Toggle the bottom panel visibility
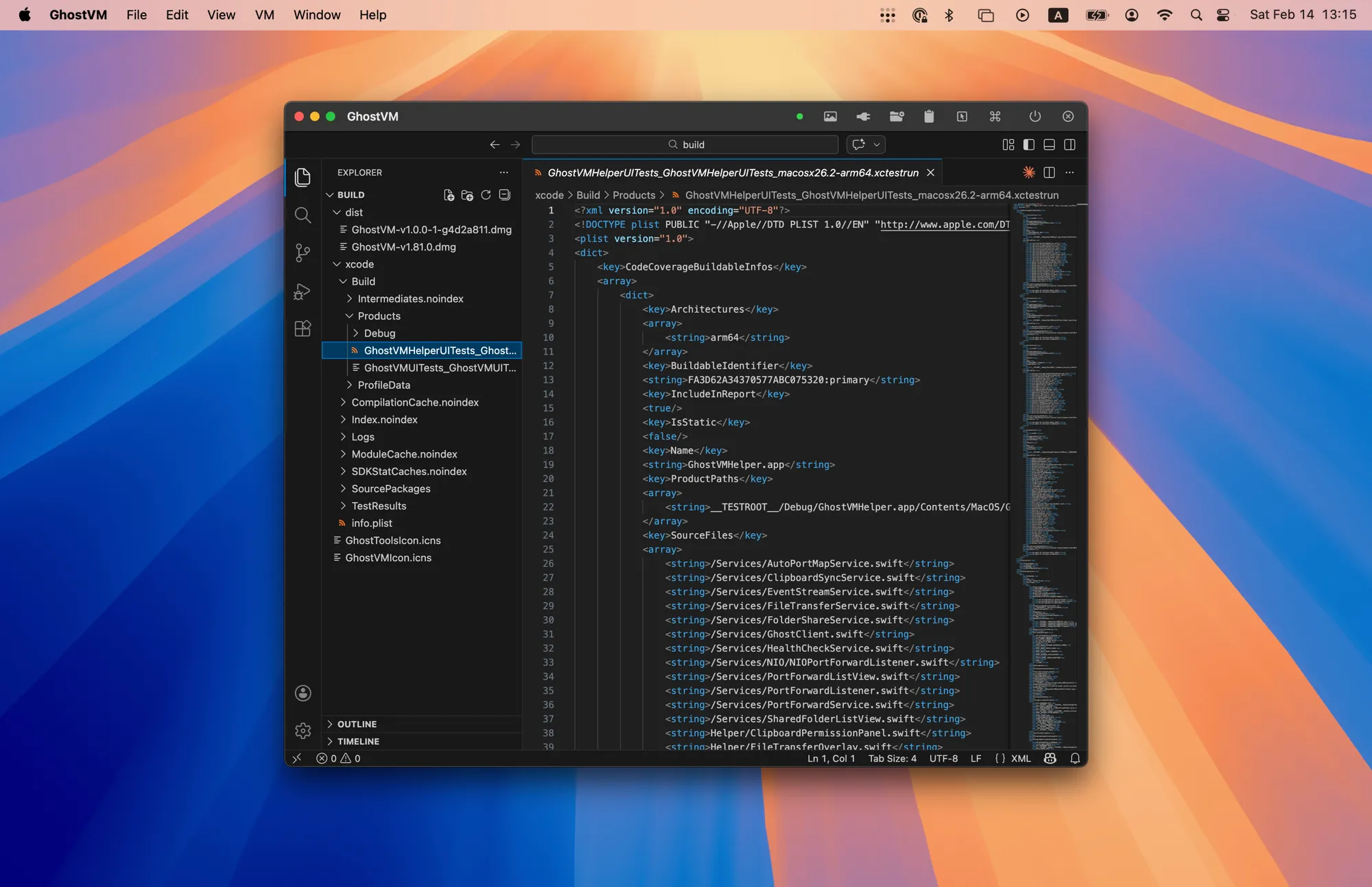1372x887 pixels. [x=1049, y=144]
